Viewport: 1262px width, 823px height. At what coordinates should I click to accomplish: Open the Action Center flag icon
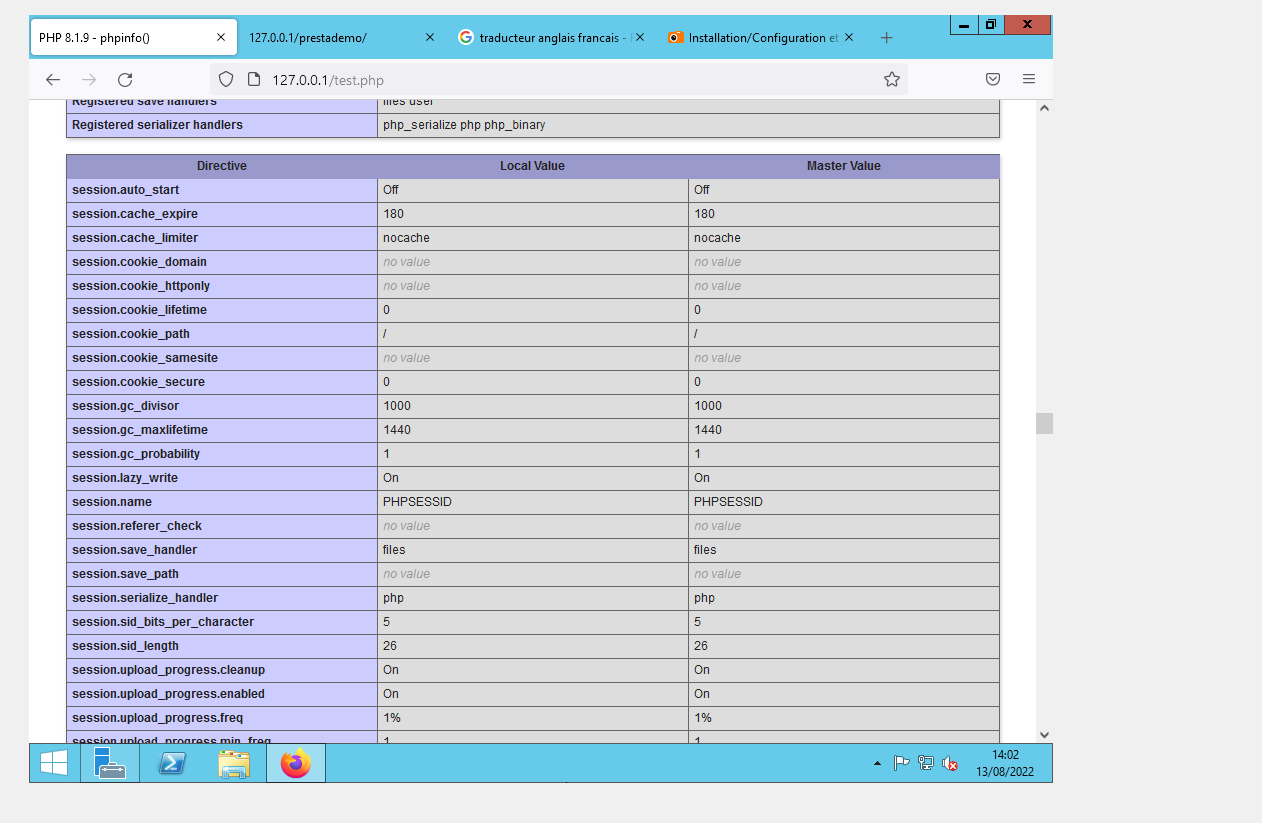pos(901,764)
